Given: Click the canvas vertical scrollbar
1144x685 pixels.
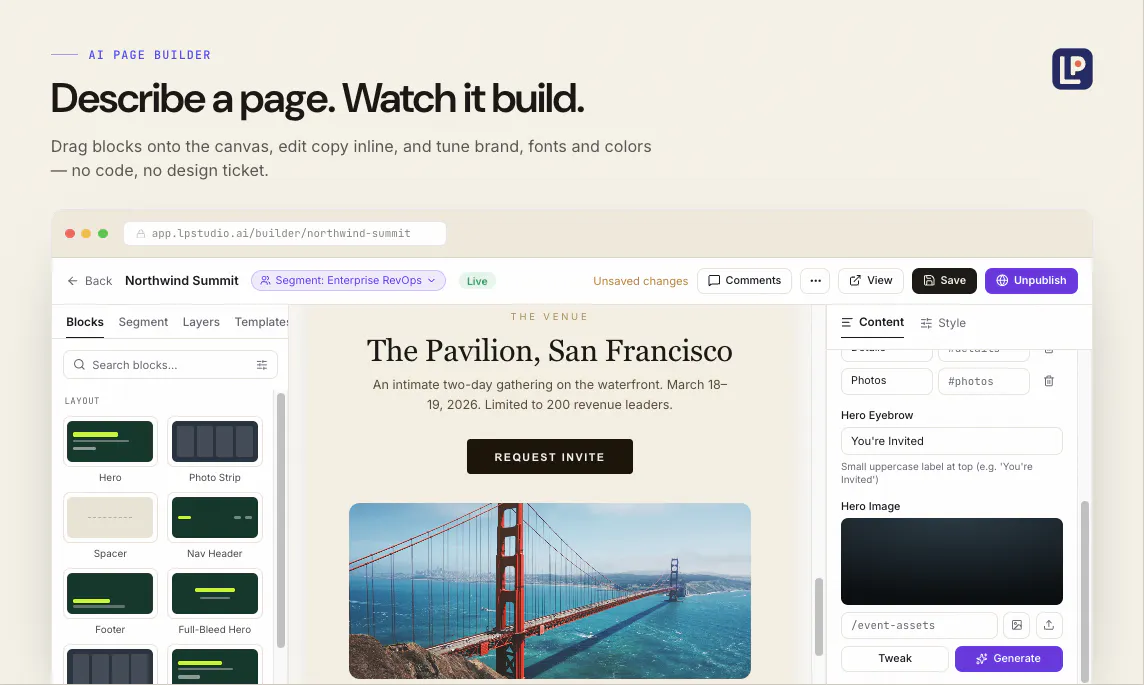Looking at the screenshot, I should 819,616.
